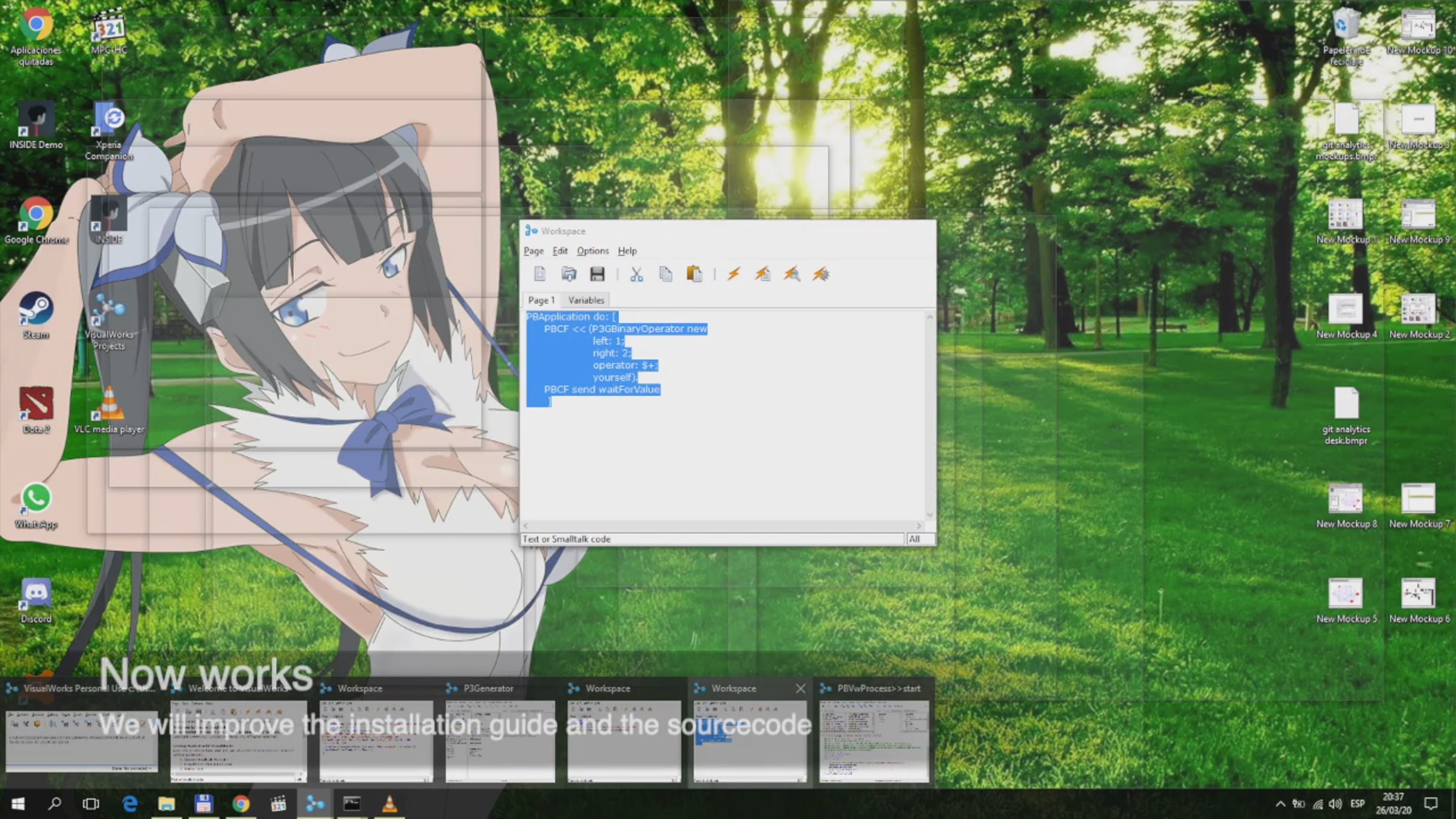The width and height of the screenshot is (1456, 819).
Task: Select the WhatsApp desktop icon
Action: 36,505
